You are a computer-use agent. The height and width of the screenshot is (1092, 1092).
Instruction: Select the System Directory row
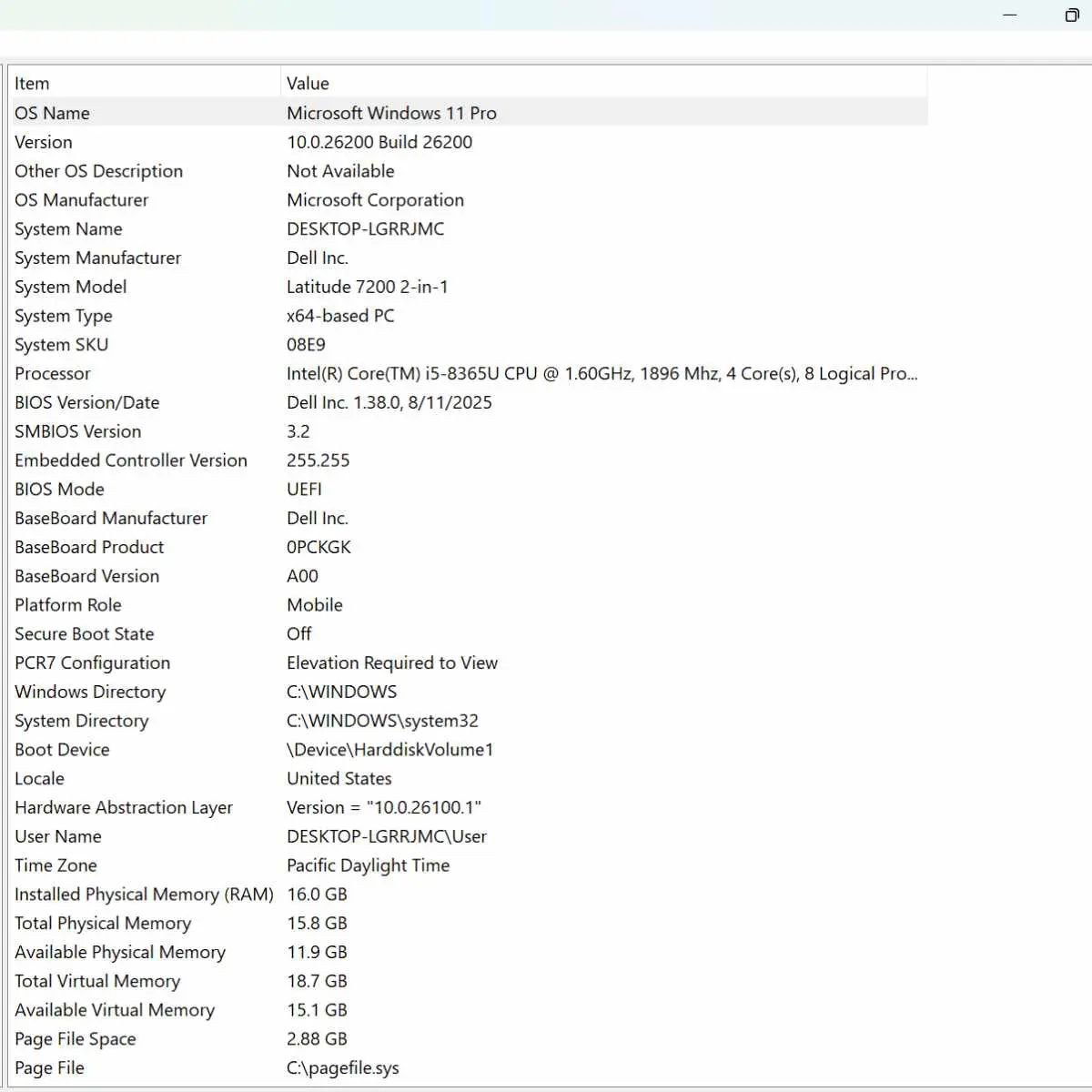(x=468, y=721)
